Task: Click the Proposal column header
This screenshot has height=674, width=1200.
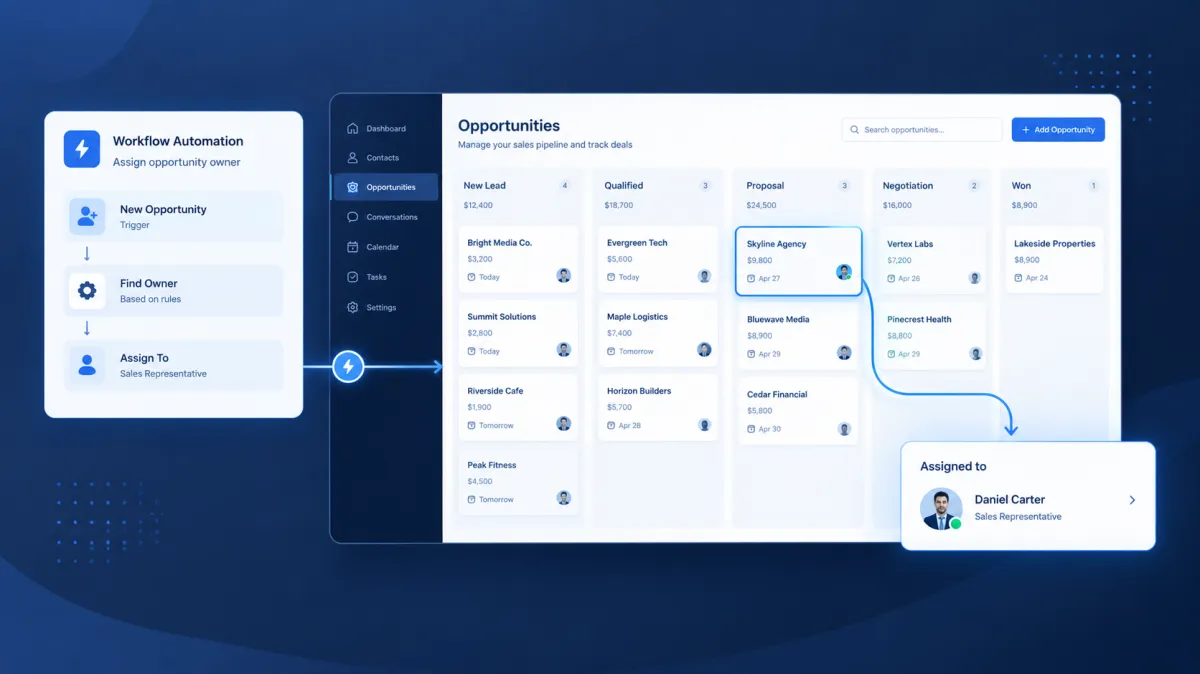Action: [x=765, y=186]
